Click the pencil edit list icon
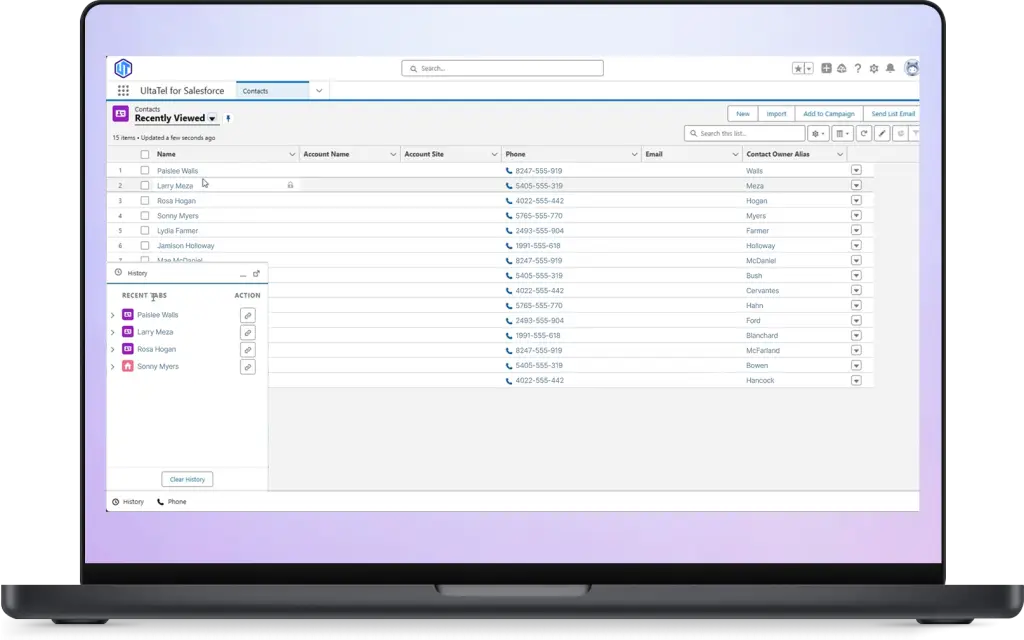This screenshot has height=640, width=1024. (882, 133)
